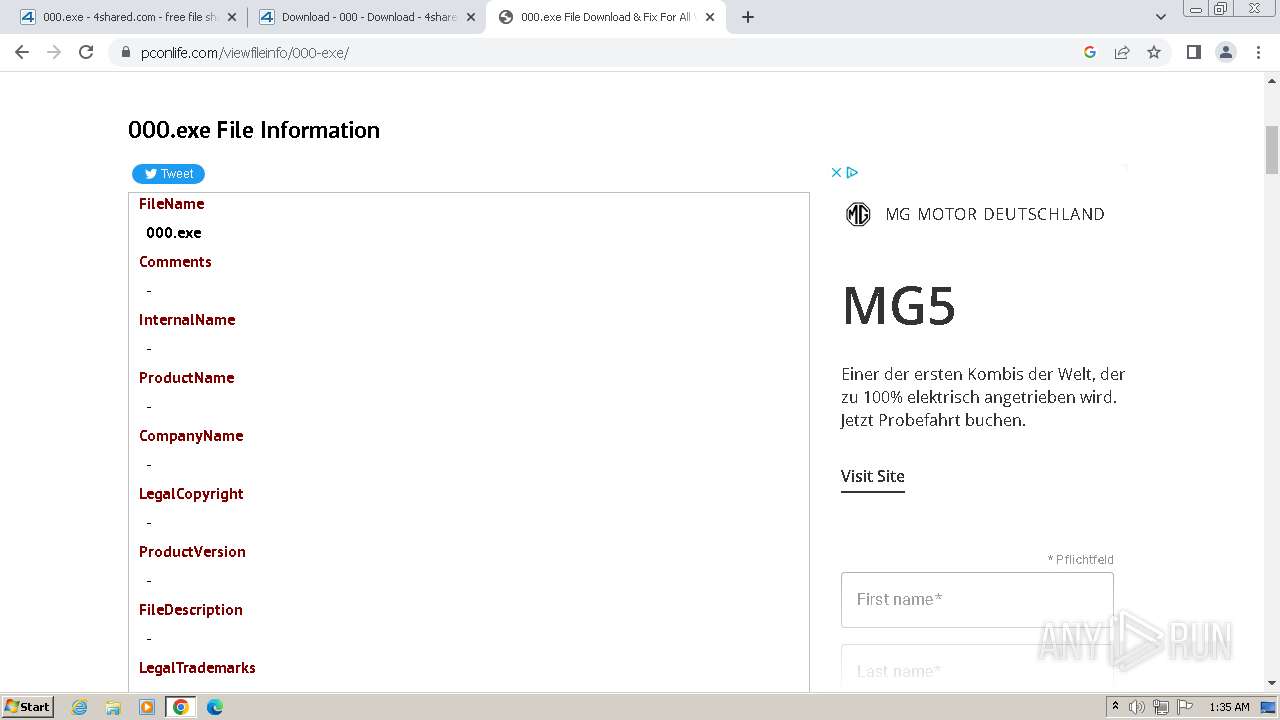Open Windows Explorer from the taskbar
This screenshot has width=1280, height=720.
[x=113, y=707]
